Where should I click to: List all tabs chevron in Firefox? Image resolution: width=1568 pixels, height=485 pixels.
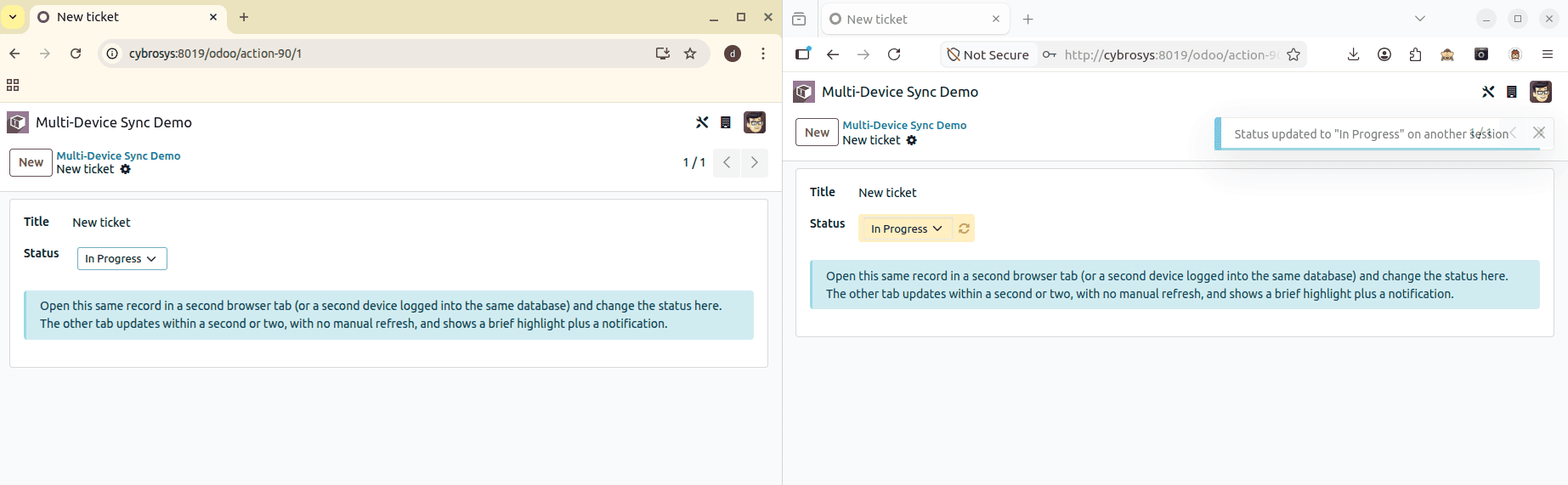1420,19
